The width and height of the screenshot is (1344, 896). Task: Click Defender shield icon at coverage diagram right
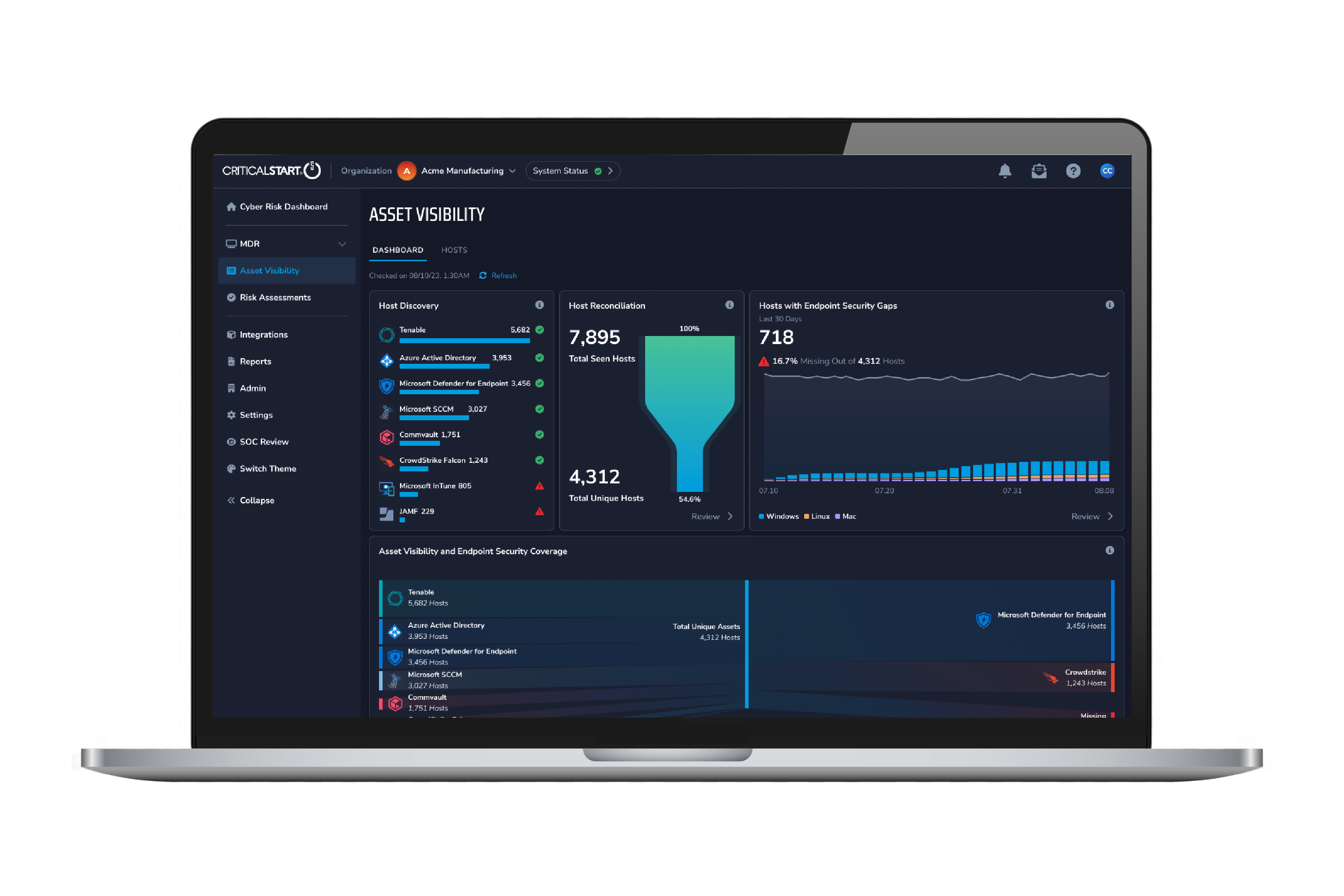tap(983, 620)
